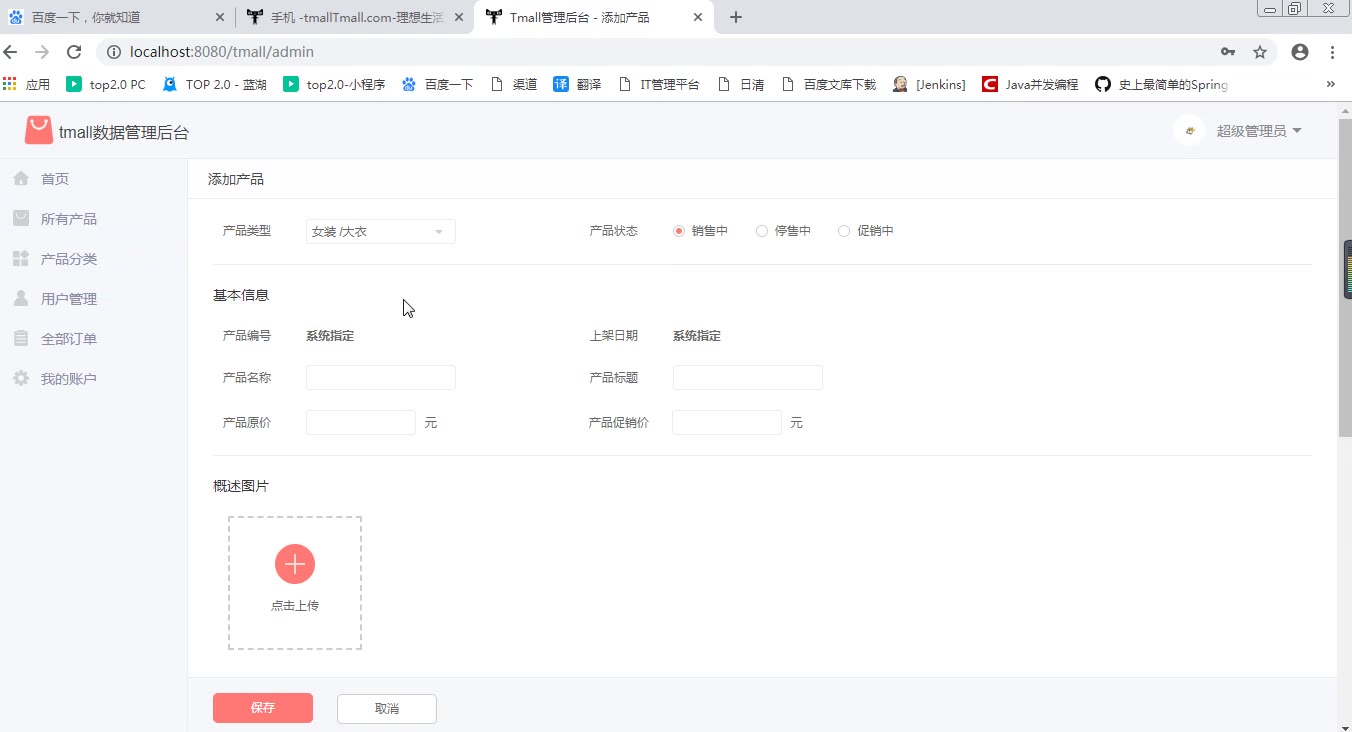
Task: Select the 销售中 radio button
Action: point(679,231)
